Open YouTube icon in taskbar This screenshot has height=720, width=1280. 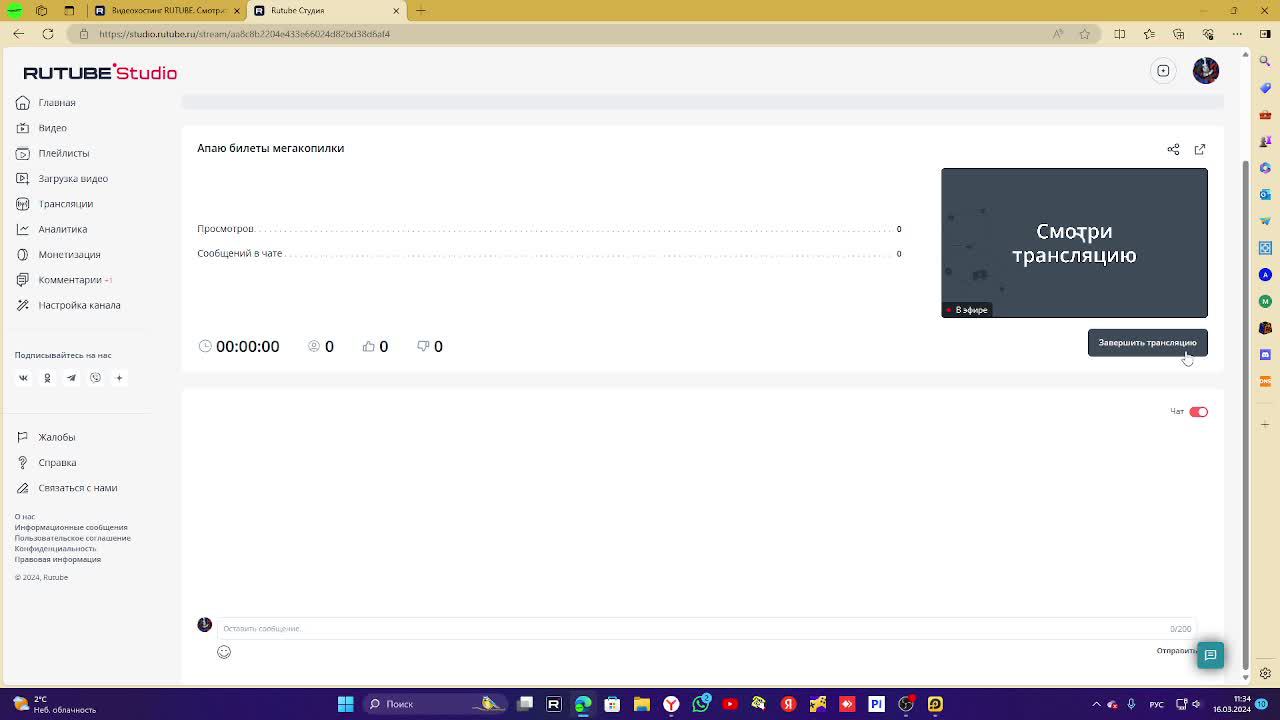729,704
